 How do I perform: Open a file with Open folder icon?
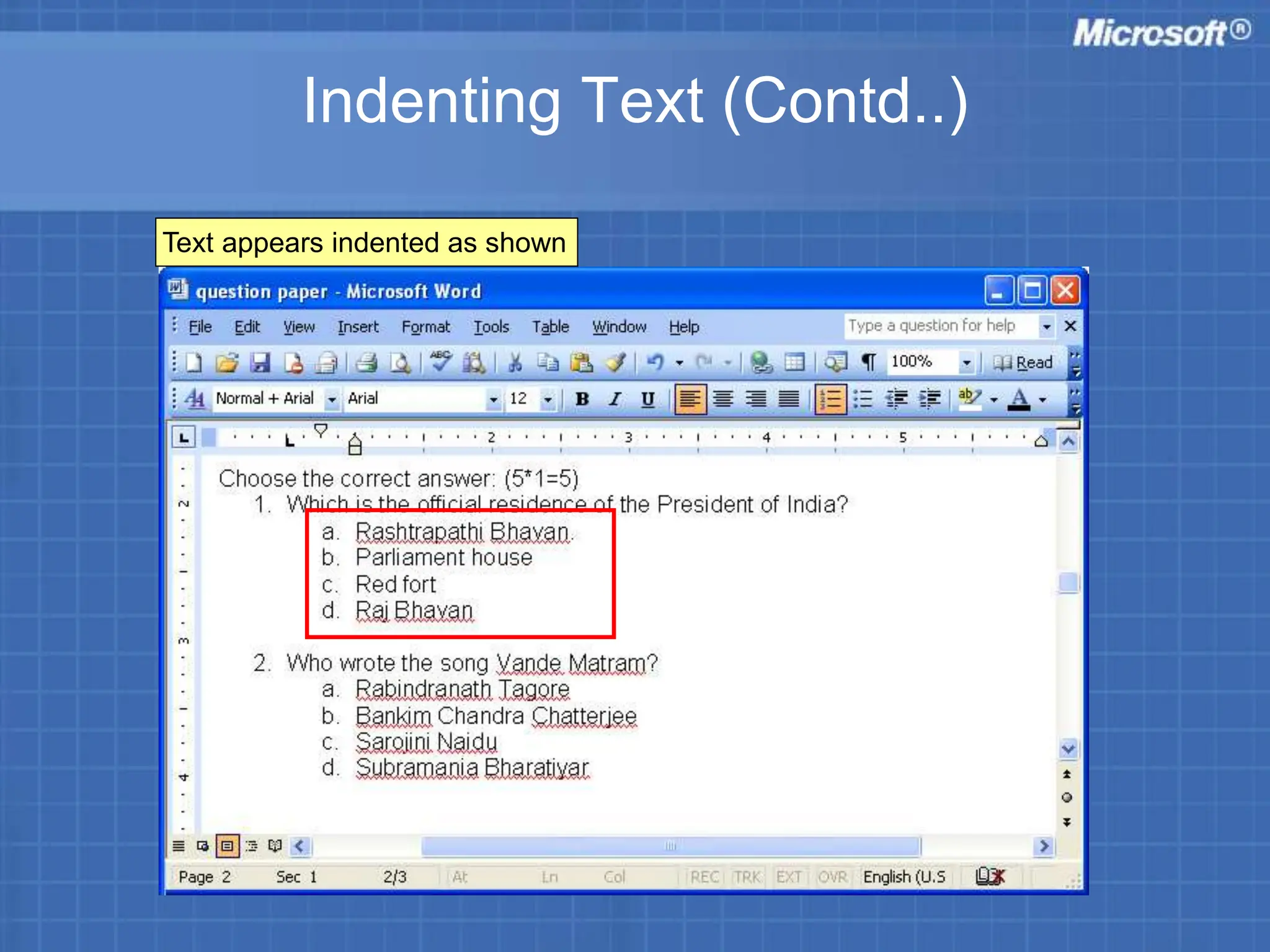point(227,363)
